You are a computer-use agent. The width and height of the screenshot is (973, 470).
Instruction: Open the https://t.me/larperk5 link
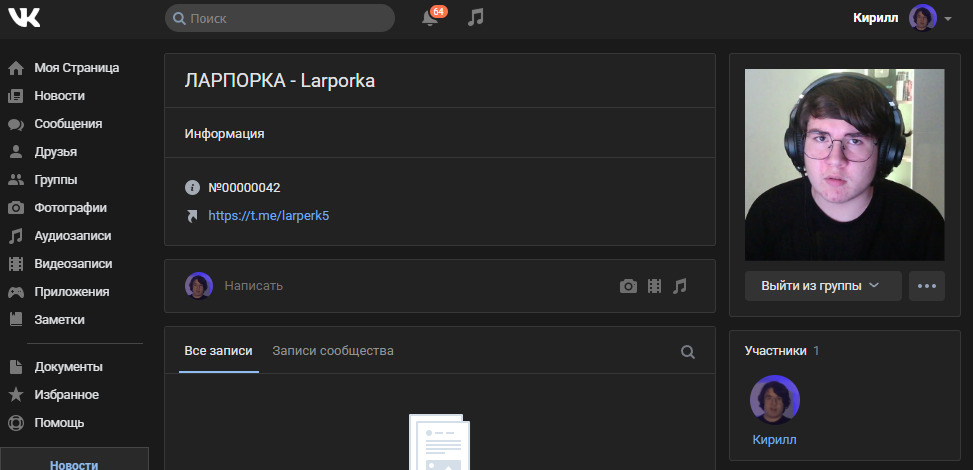coord(269,216)
